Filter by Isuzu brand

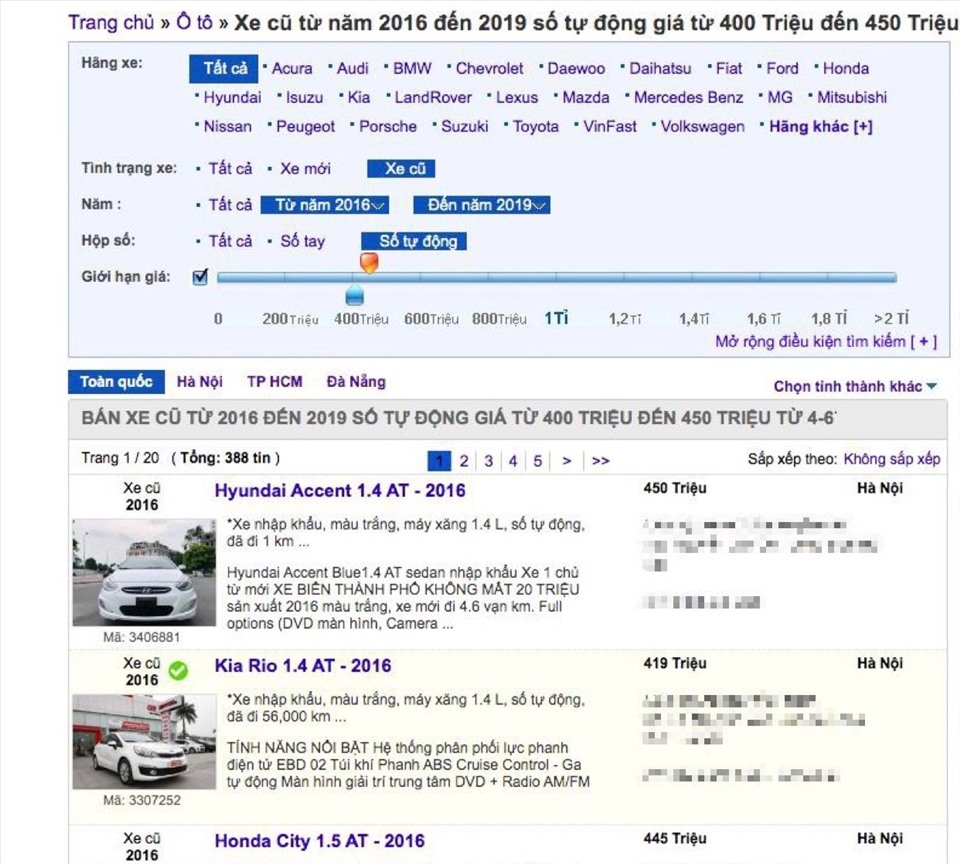pos(304,97)
